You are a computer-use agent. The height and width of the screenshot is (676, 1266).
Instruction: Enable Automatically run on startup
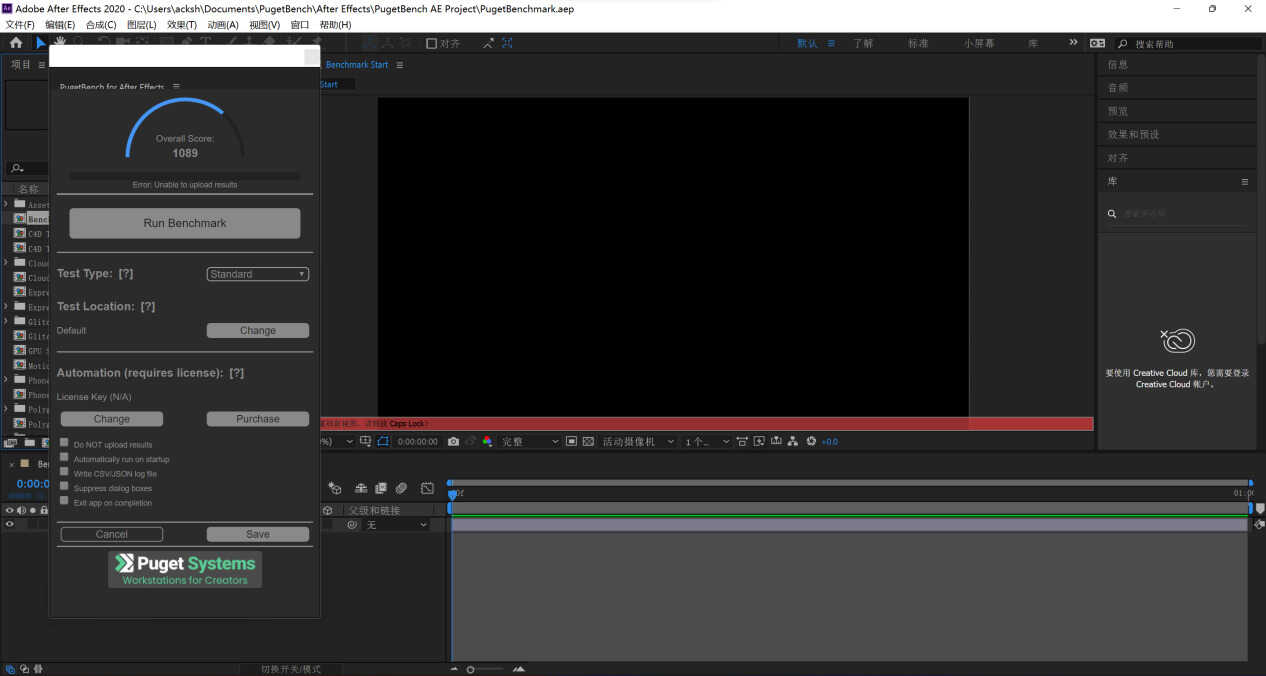tap(64, 458)
